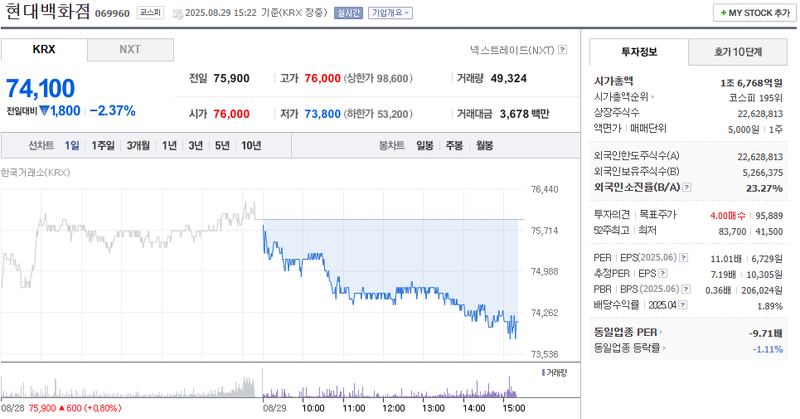
Task: Click the 한국거래소(KRX) chart label
Action: pyautogui.click(x=35, y=172)
